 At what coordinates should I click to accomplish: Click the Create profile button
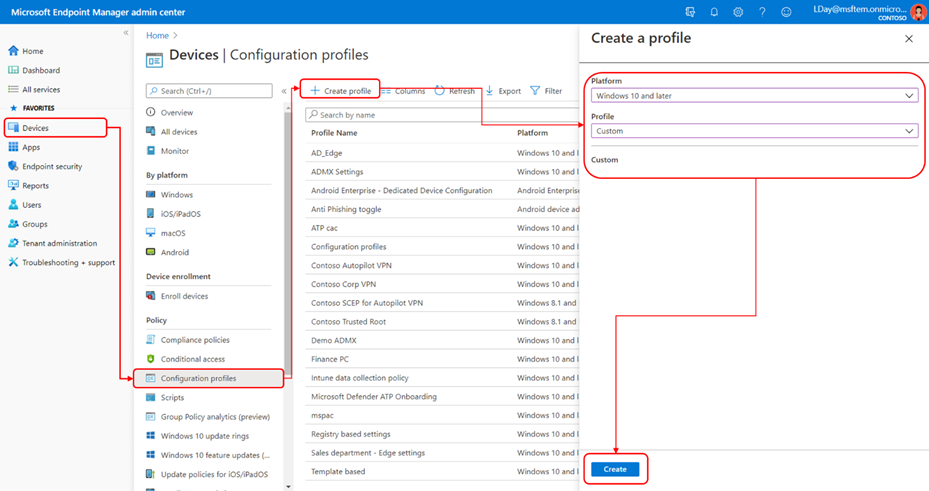tap(340, 91)
